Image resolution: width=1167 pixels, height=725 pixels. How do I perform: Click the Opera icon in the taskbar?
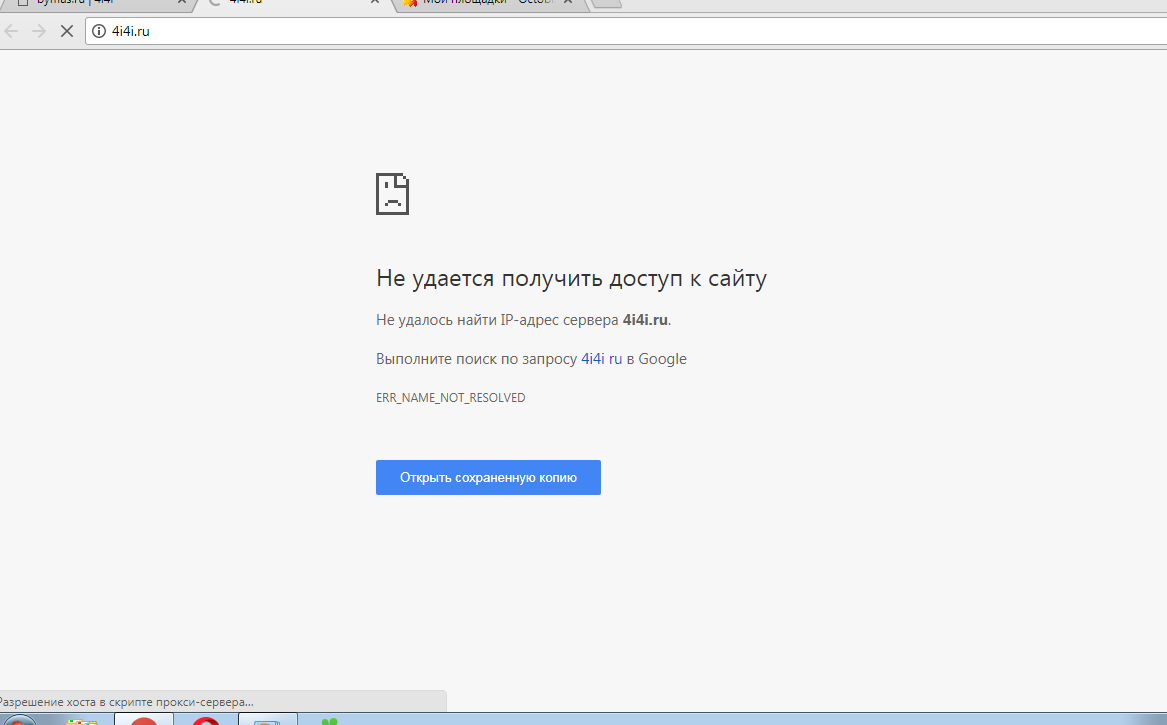click(206, 721)
